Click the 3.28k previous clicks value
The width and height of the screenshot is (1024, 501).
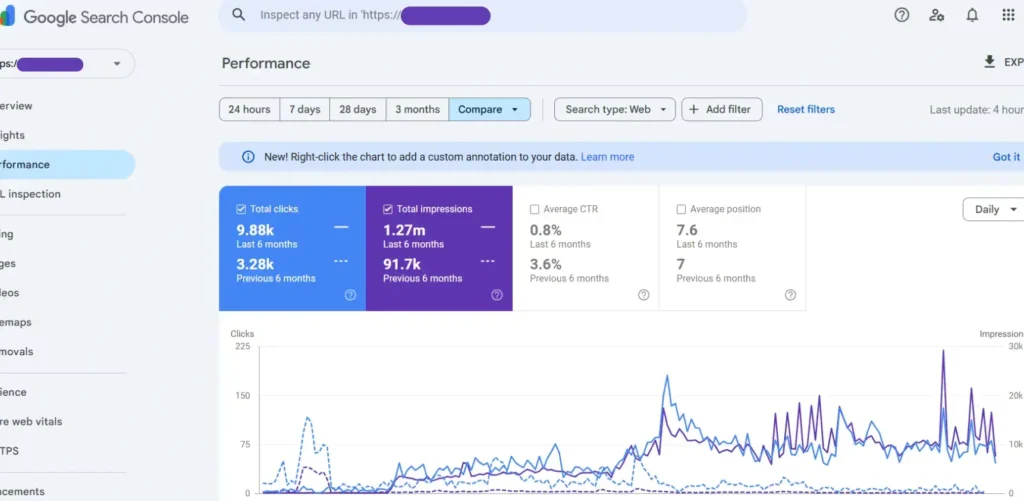(x=255, y=264)
